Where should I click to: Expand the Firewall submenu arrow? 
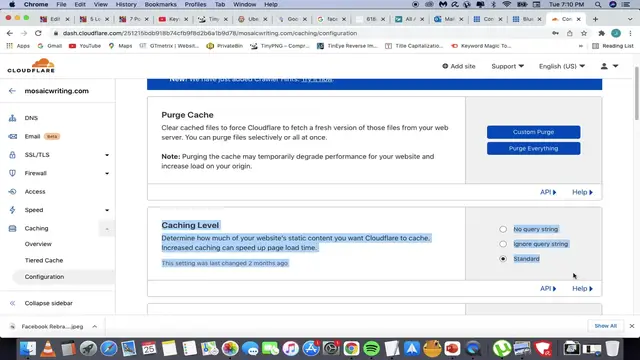coord(107,173)
